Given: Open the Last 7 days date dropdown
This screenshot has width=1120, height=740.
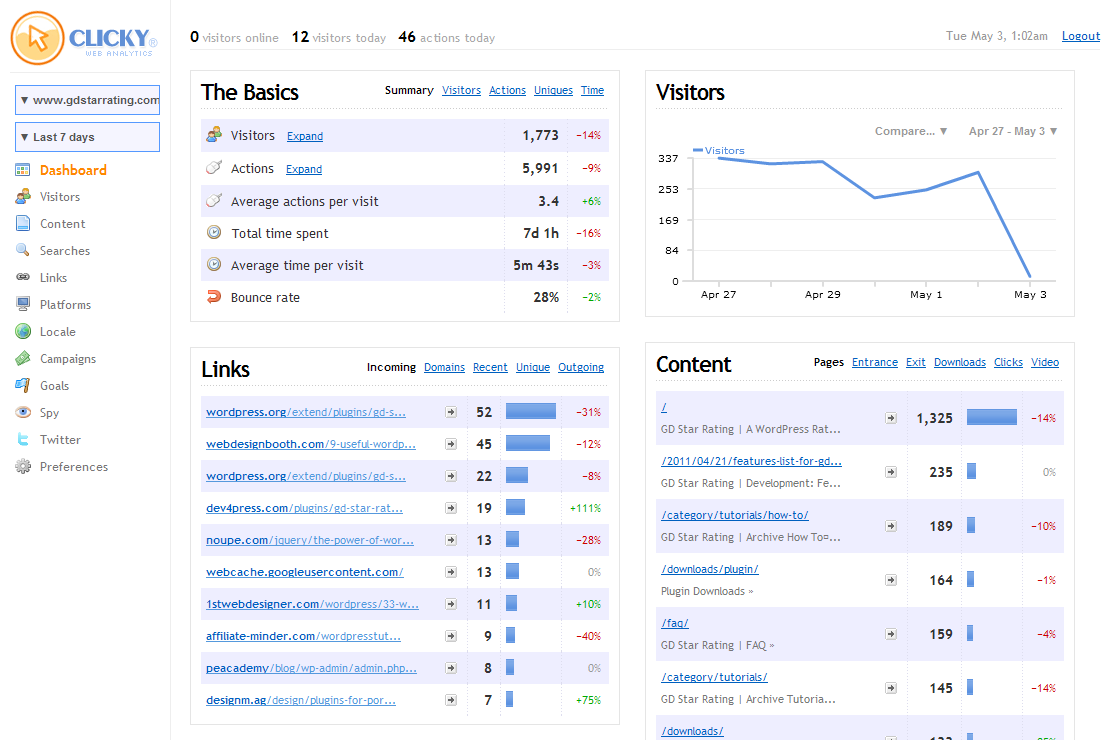Looking at the screenshot, I should [x=87, y=137].
